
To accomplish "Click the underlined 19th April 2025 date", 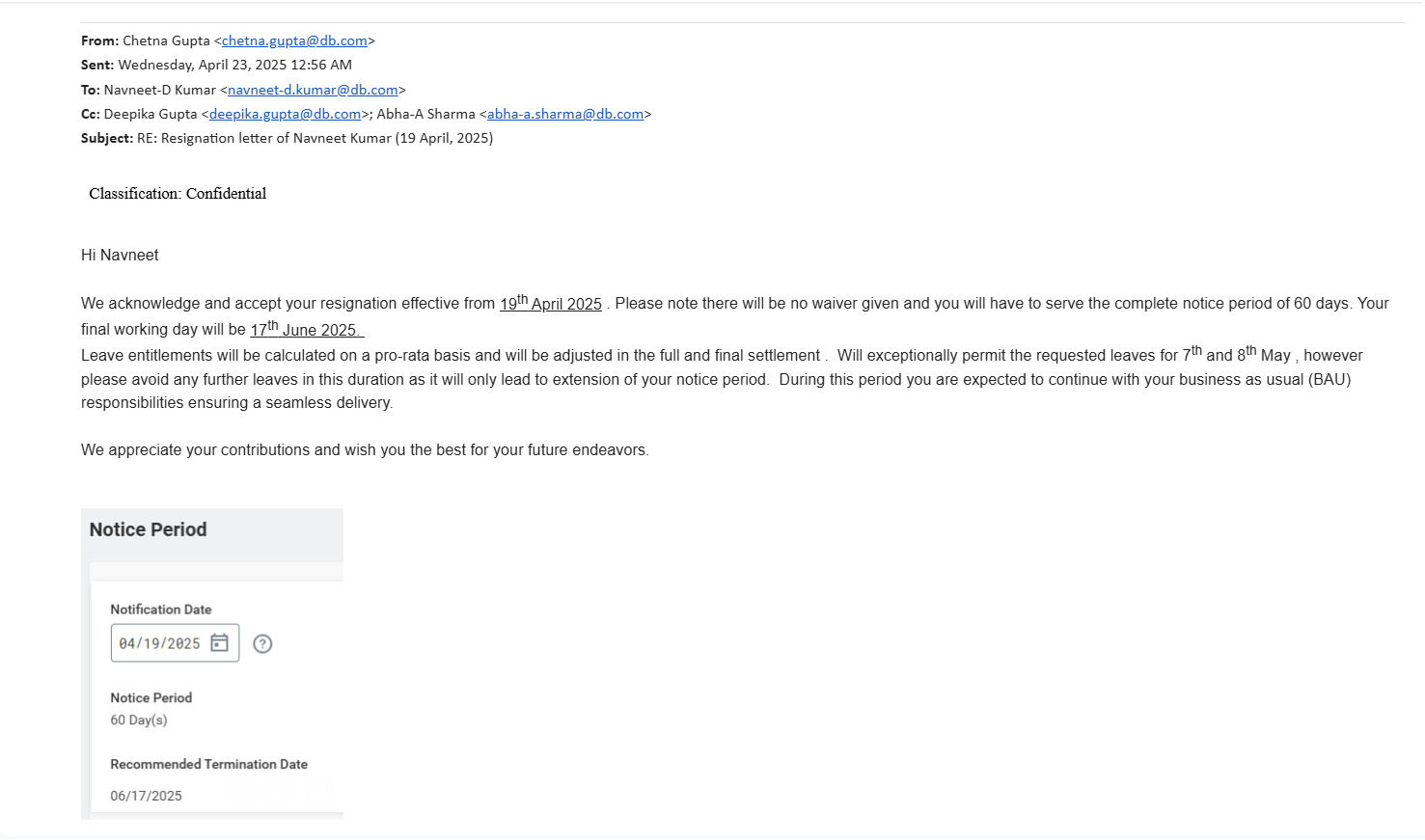I will pos(550,304).
